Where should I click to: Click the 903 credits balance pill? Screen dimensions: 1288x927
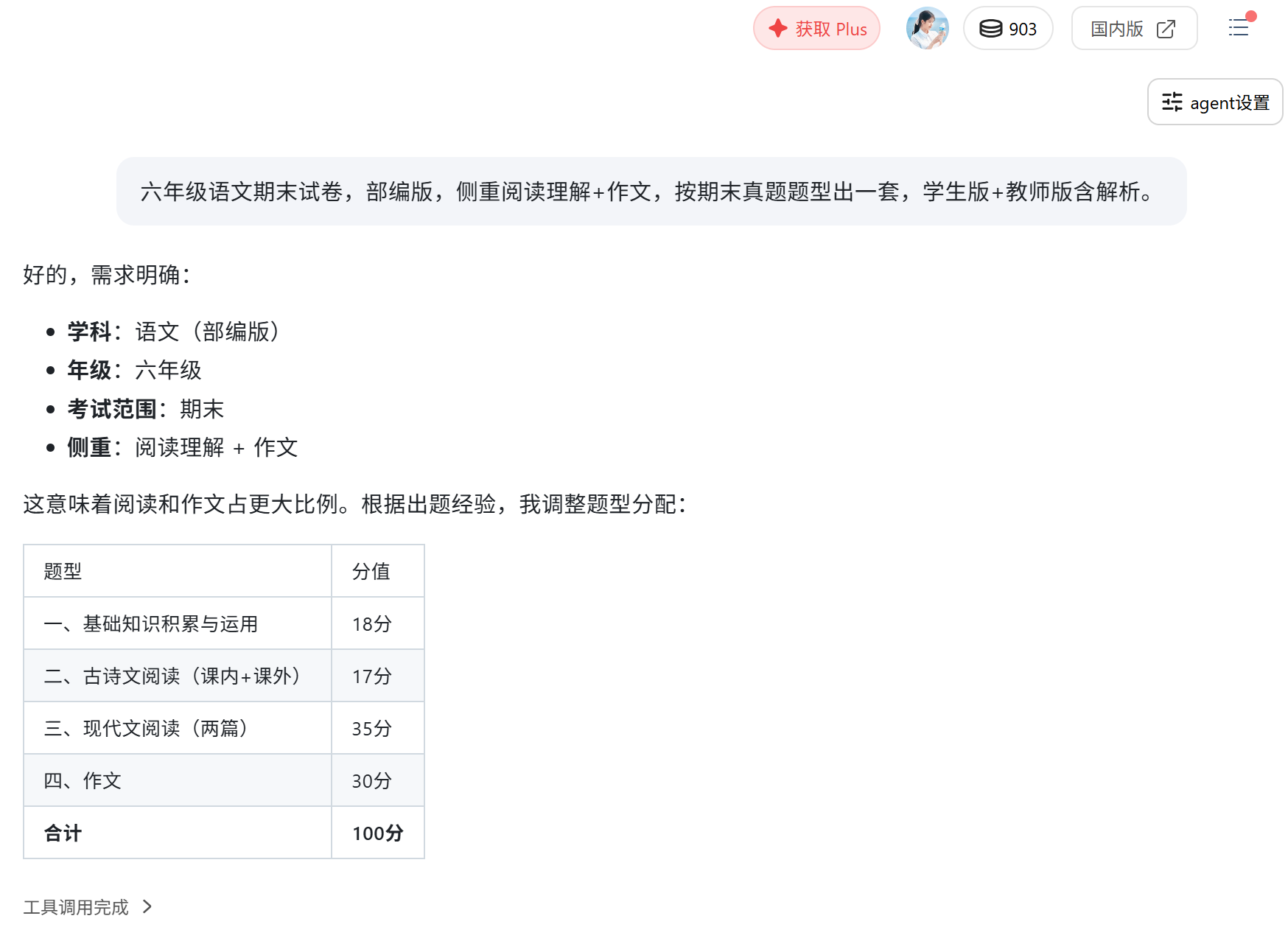[1008, 29]
